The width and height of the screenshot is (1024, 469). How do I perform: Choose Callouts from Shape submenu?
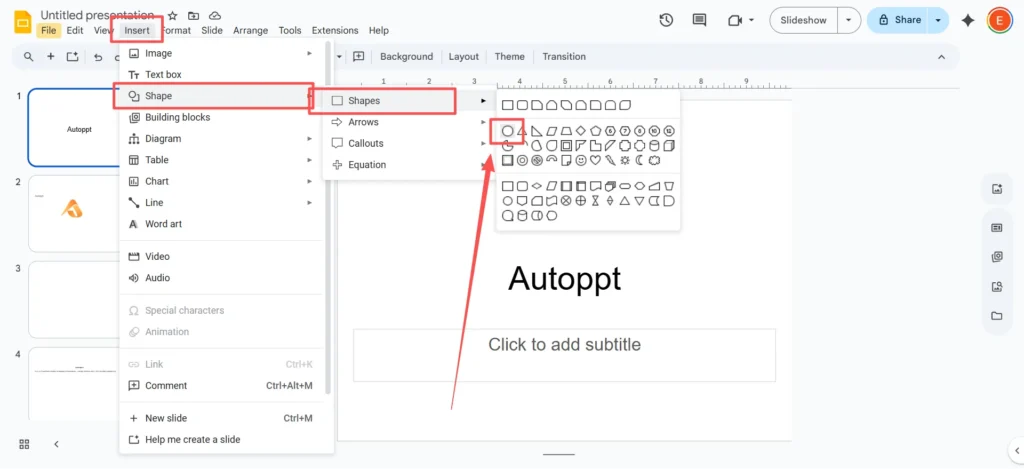409,144
